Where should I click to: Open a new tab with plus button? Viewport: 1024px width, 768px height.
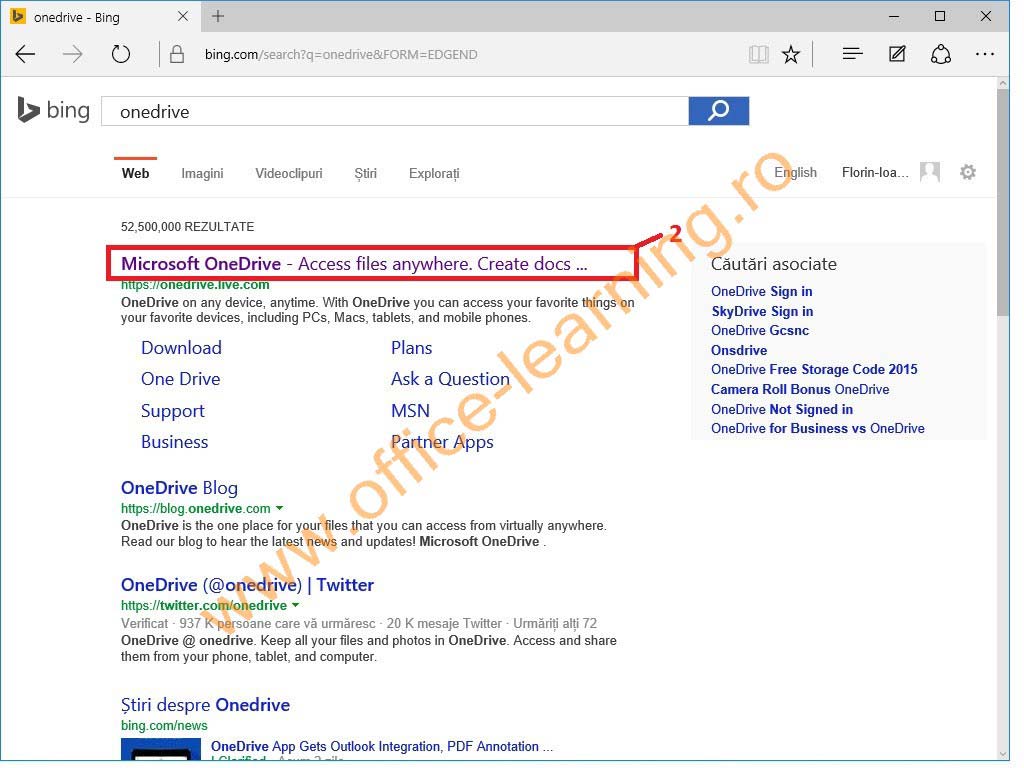click(x=218, y=16)
